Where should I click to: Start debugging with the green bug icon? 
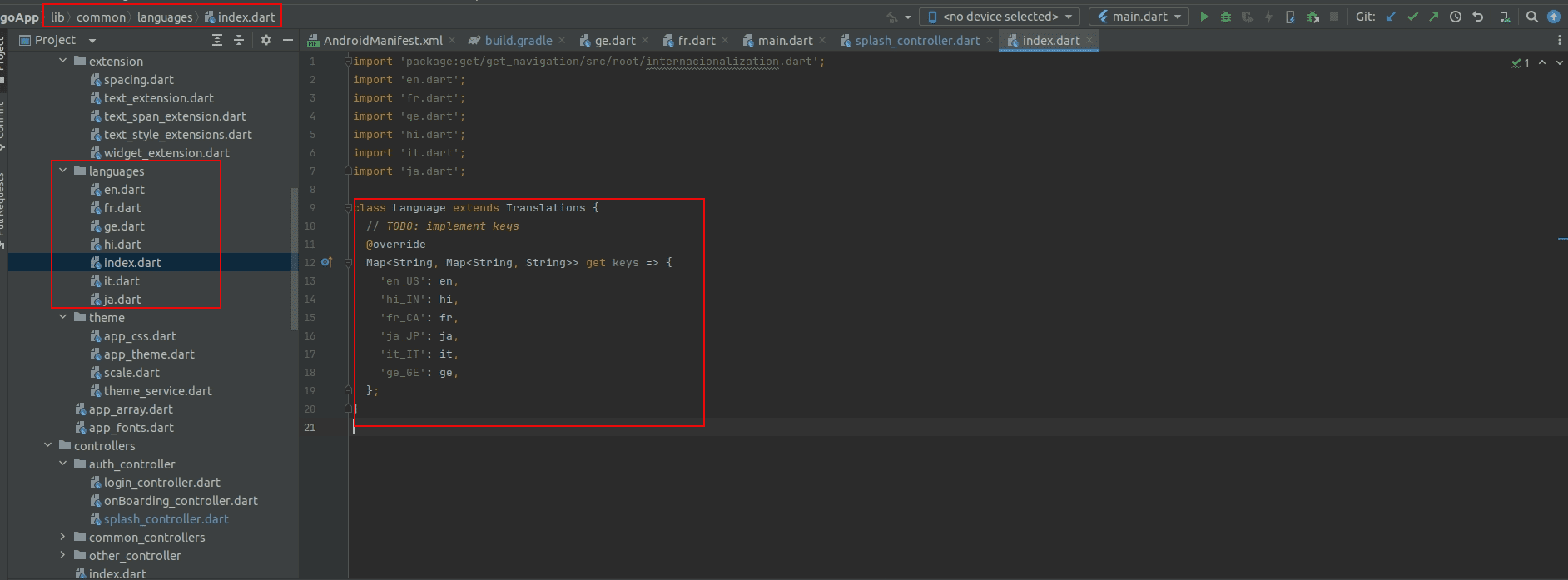1225,17
